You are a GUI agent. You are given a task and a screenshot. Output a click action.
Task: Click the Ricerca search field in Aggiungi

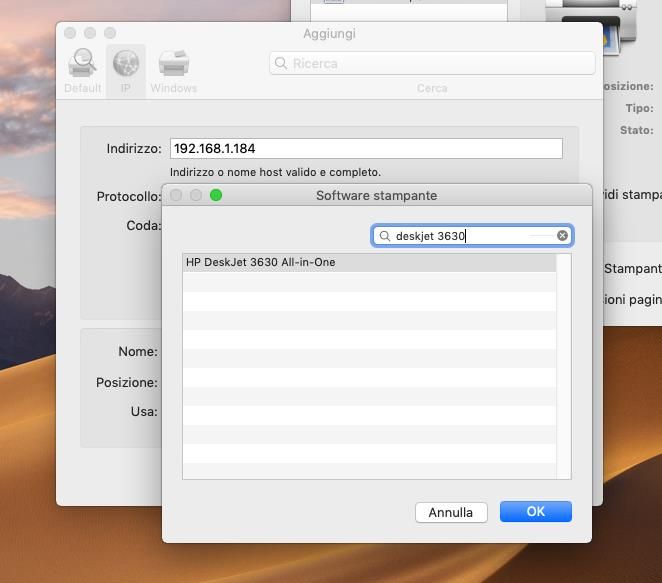(432, 63)
